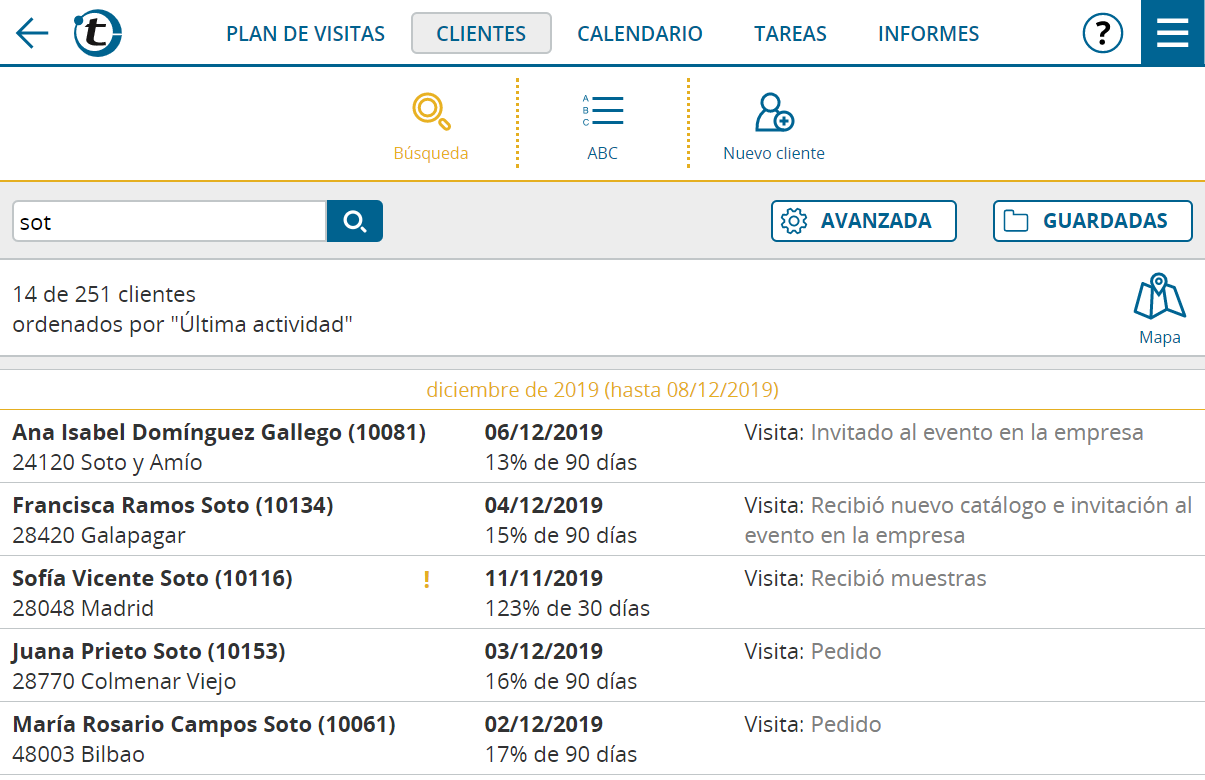Open the hamburger main menu
Screen dimensions: 1205x780
[1173, 32]
